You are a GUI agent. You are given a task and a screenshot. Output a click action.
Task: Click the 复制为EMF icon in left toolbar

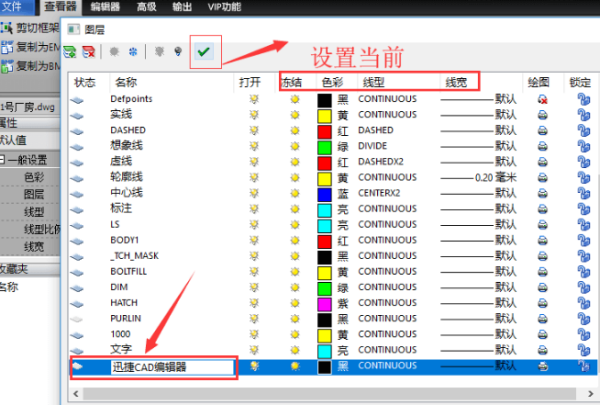pyautogui.click(x=7, y=47)
